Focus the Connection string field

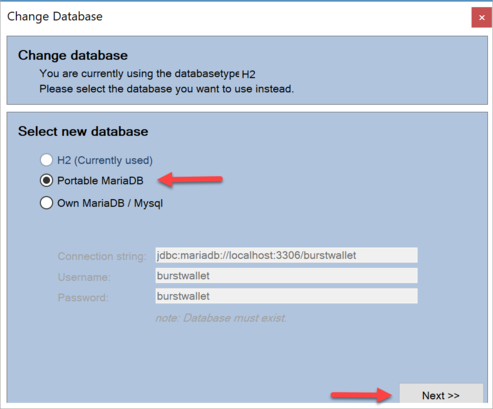coord(286,255)
